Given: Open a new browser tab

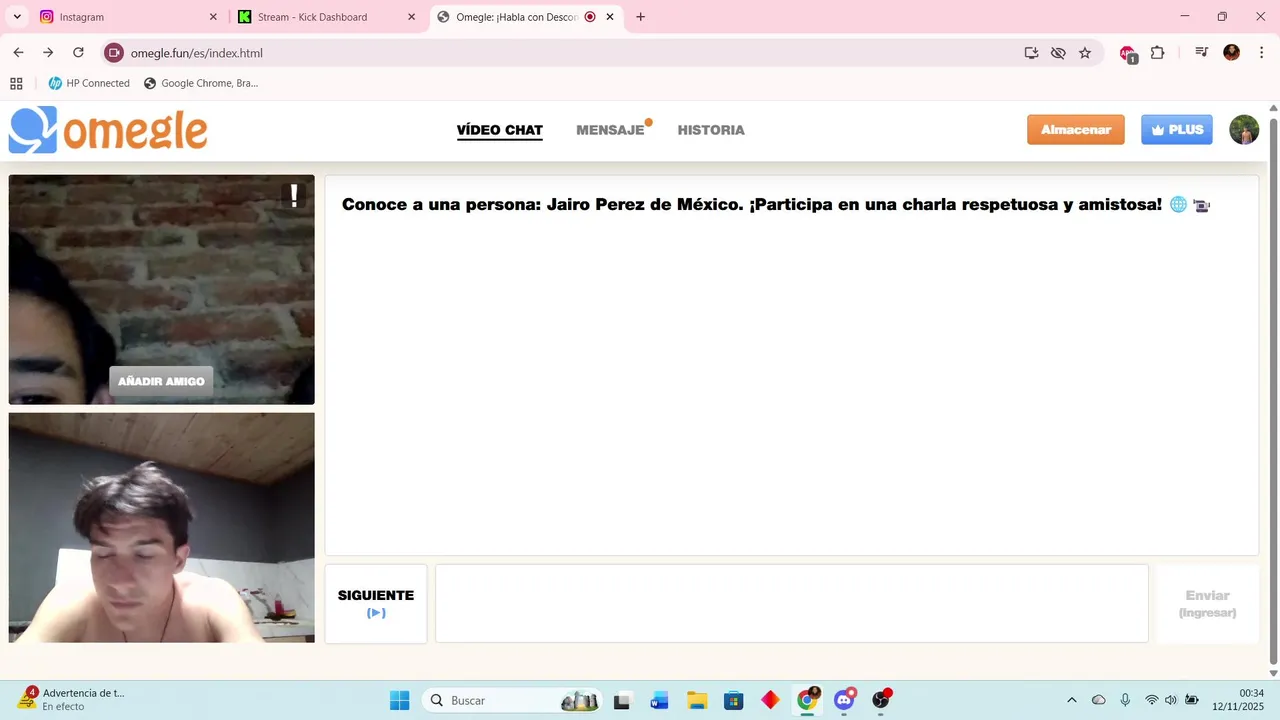Looking at the screenshot, I should 640,17.
